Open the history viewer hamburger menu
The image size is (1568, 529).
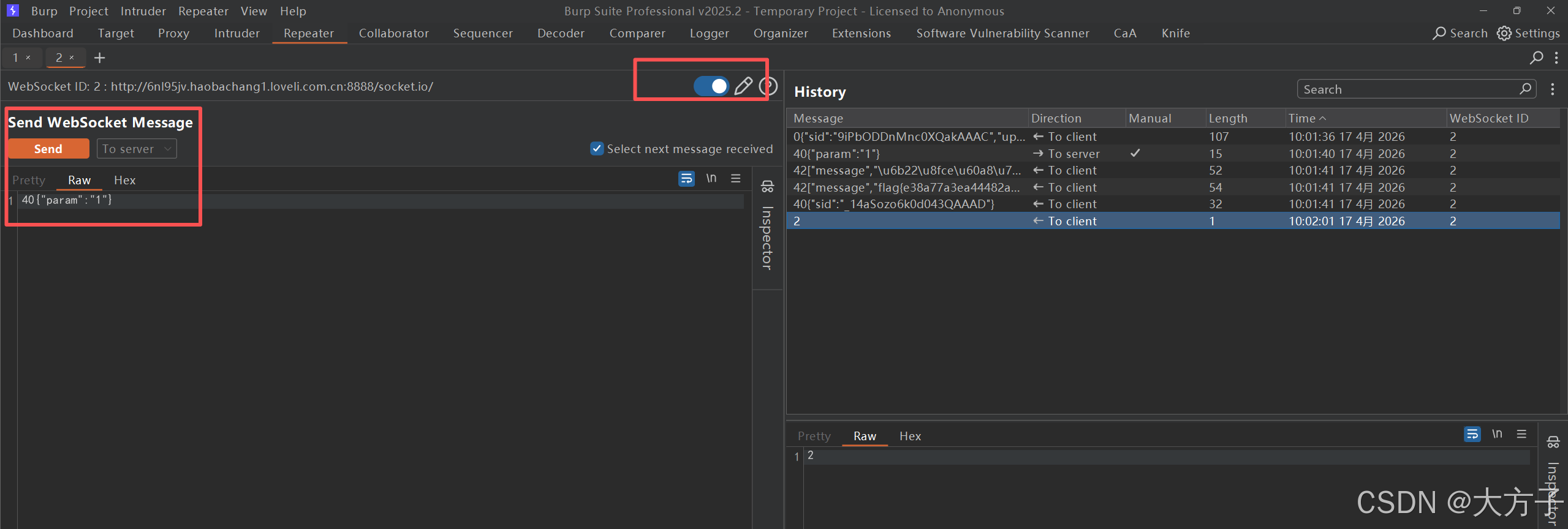tap(1521, 434)
